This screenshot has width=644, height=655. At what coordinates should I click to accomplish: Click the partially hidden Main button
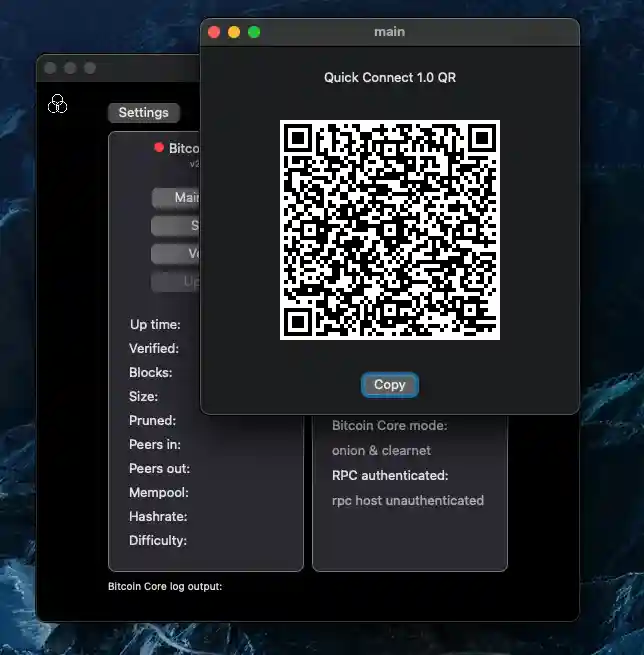point(176,198)
